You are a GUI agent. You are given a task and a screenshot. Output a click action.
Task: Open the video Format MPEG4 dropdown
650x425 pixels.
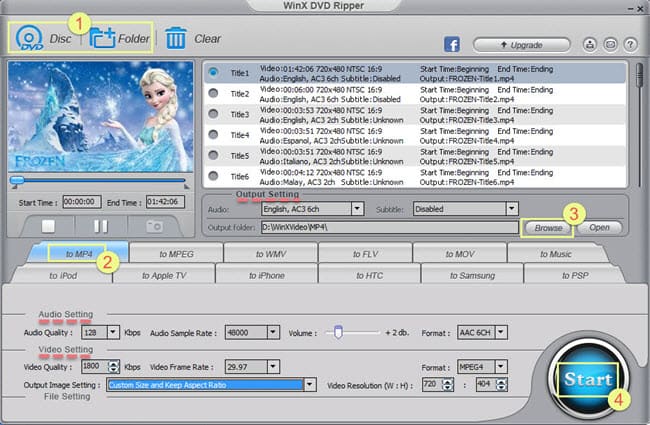pyautogui.click(x=501, y=367)
